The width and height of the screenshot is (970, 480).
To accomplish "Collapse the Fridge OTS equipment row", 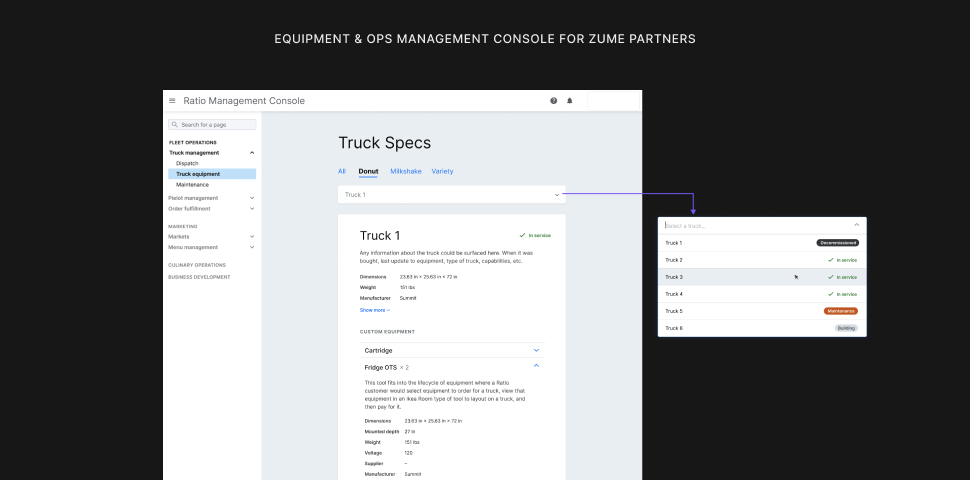I will (536, 367).
